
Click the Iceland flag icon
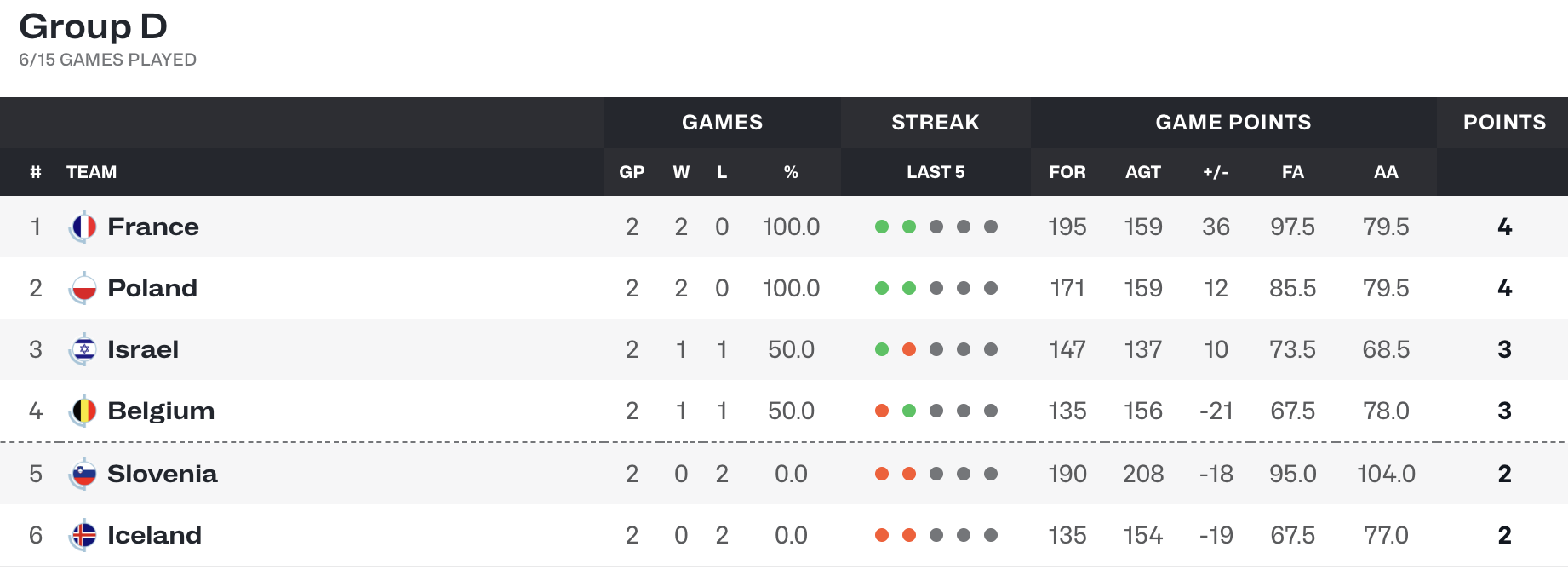click(x=83, y=535)
